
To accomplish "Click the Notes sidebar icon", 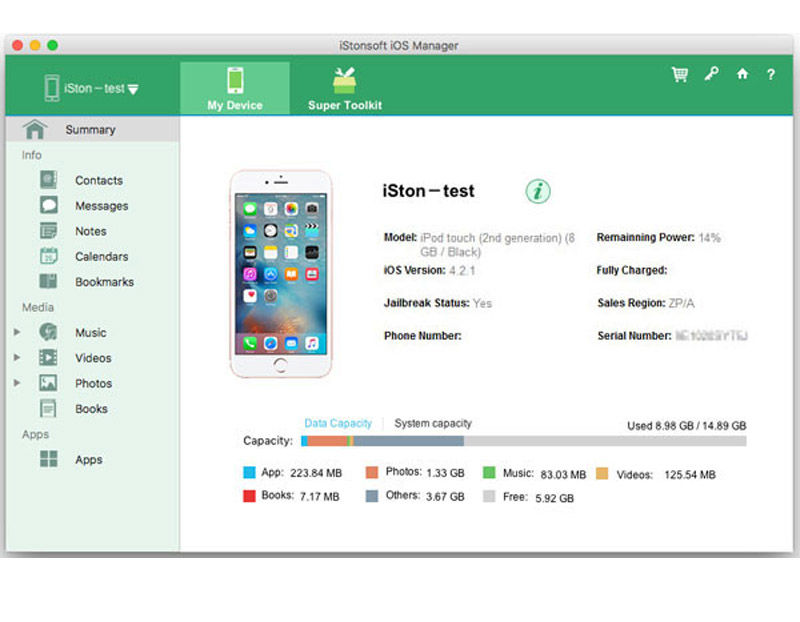I will pyautogui.click(x=48, y=231).
